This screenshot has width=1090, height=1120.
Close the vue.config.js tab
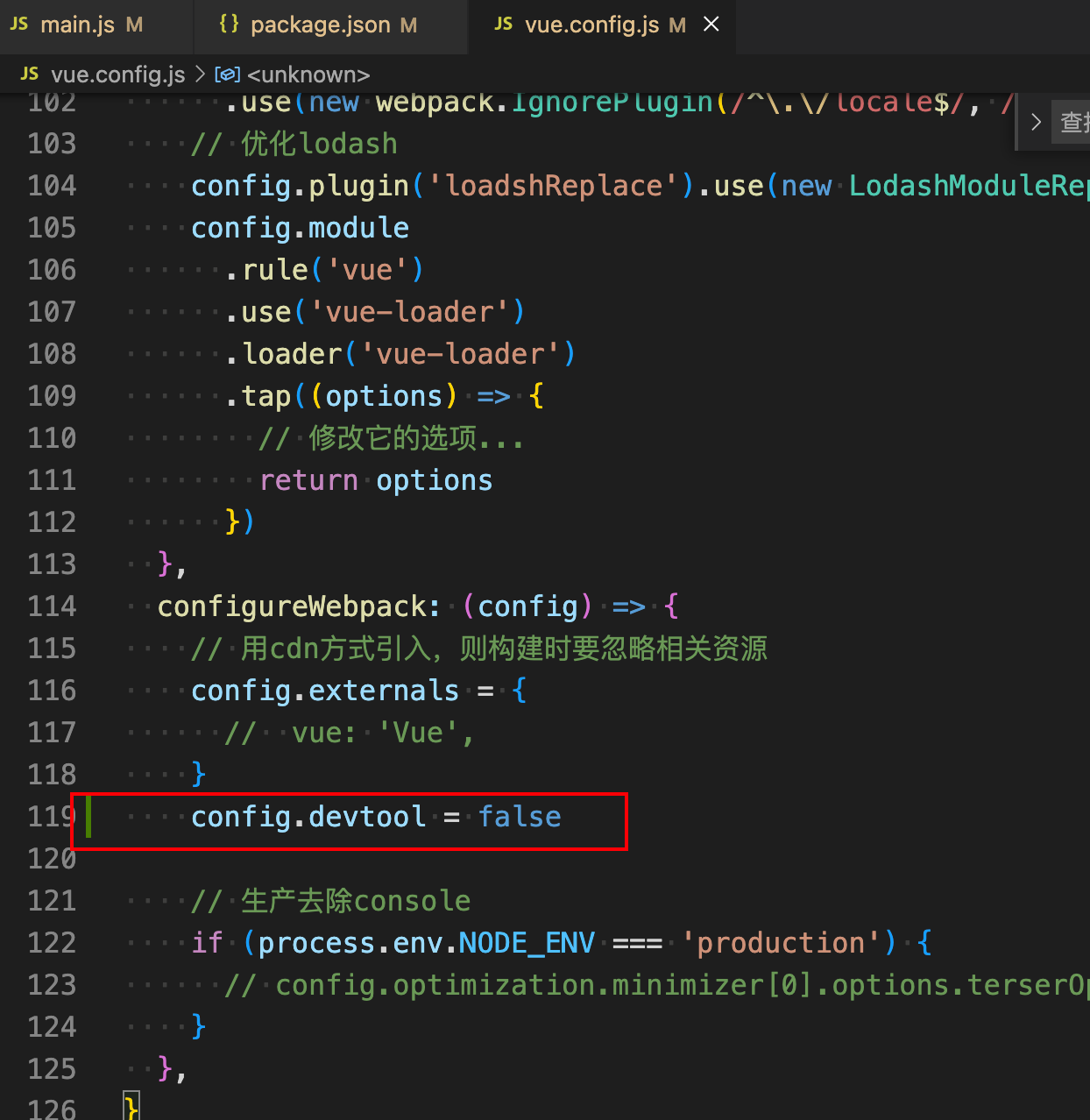coord(711,25)
